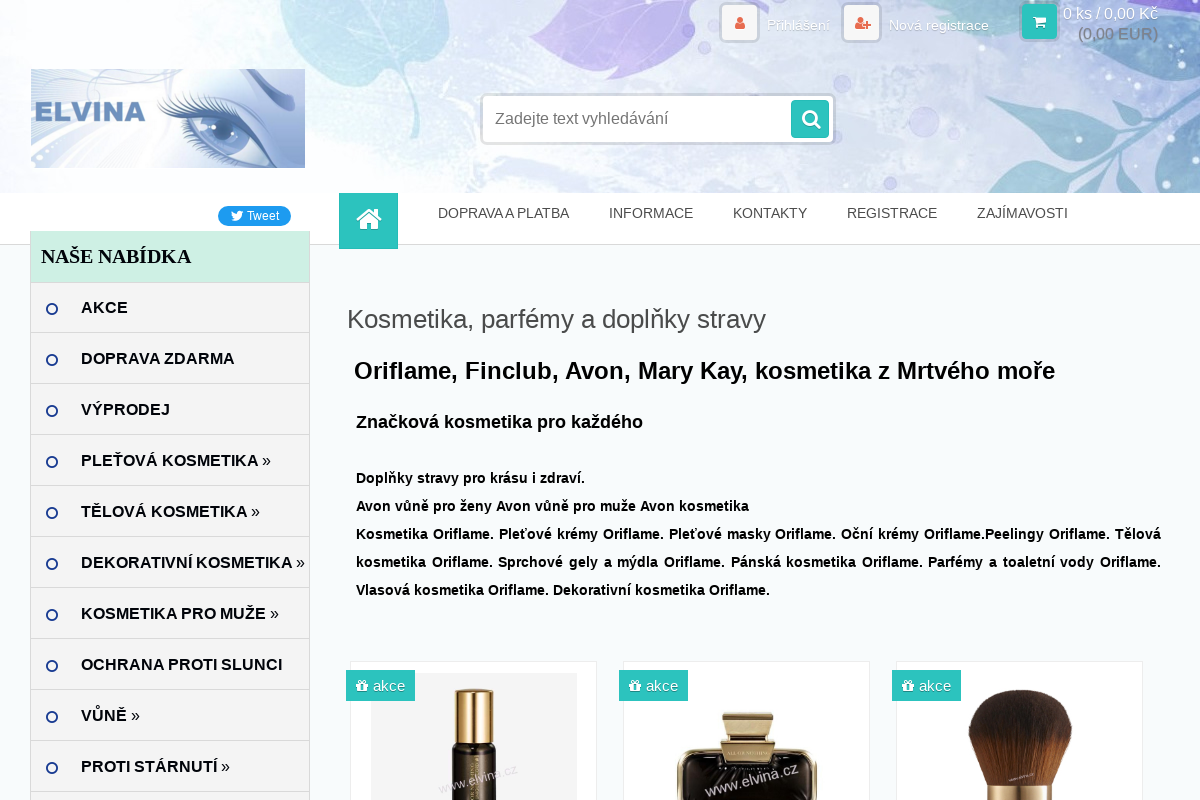1200x800 pixels.
Task: Expand the Pleťová kosmetika category
Action: [176, 460]
